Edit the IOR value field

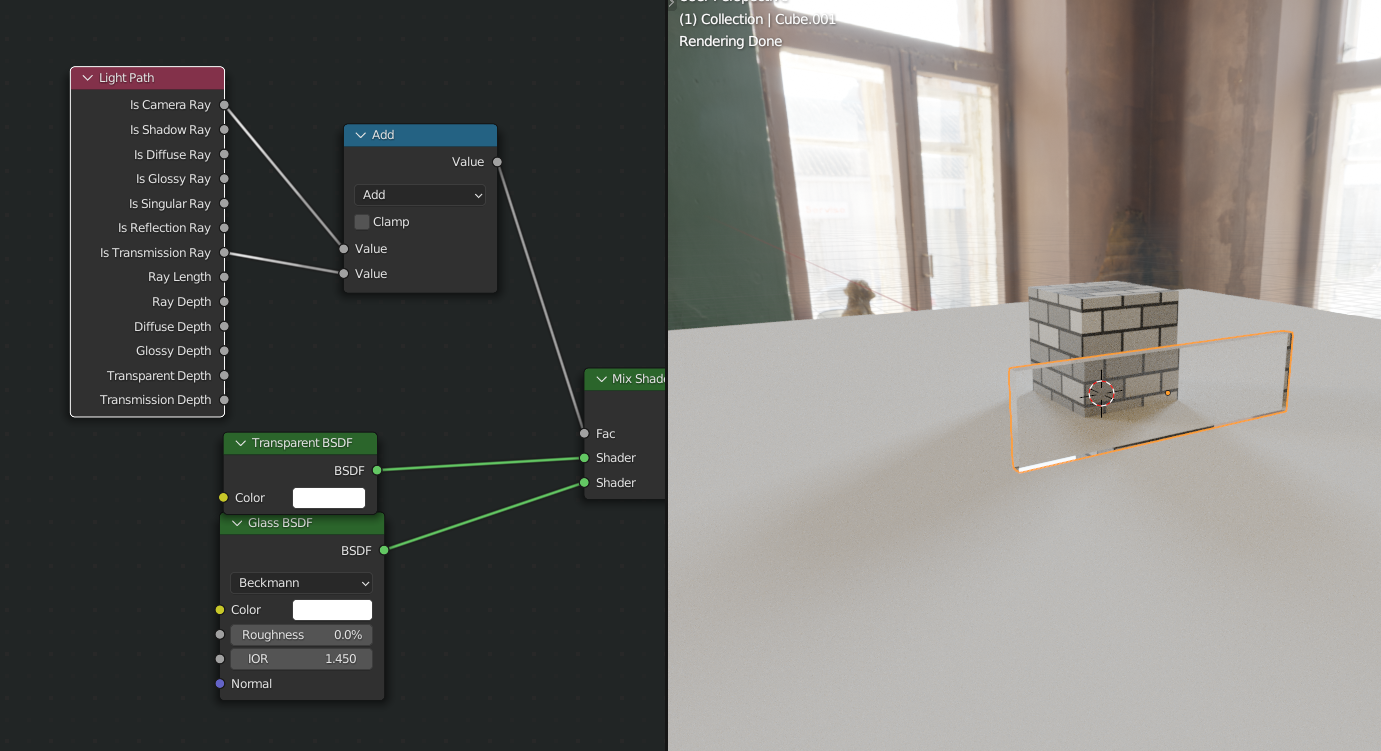(x=301, y=659)
